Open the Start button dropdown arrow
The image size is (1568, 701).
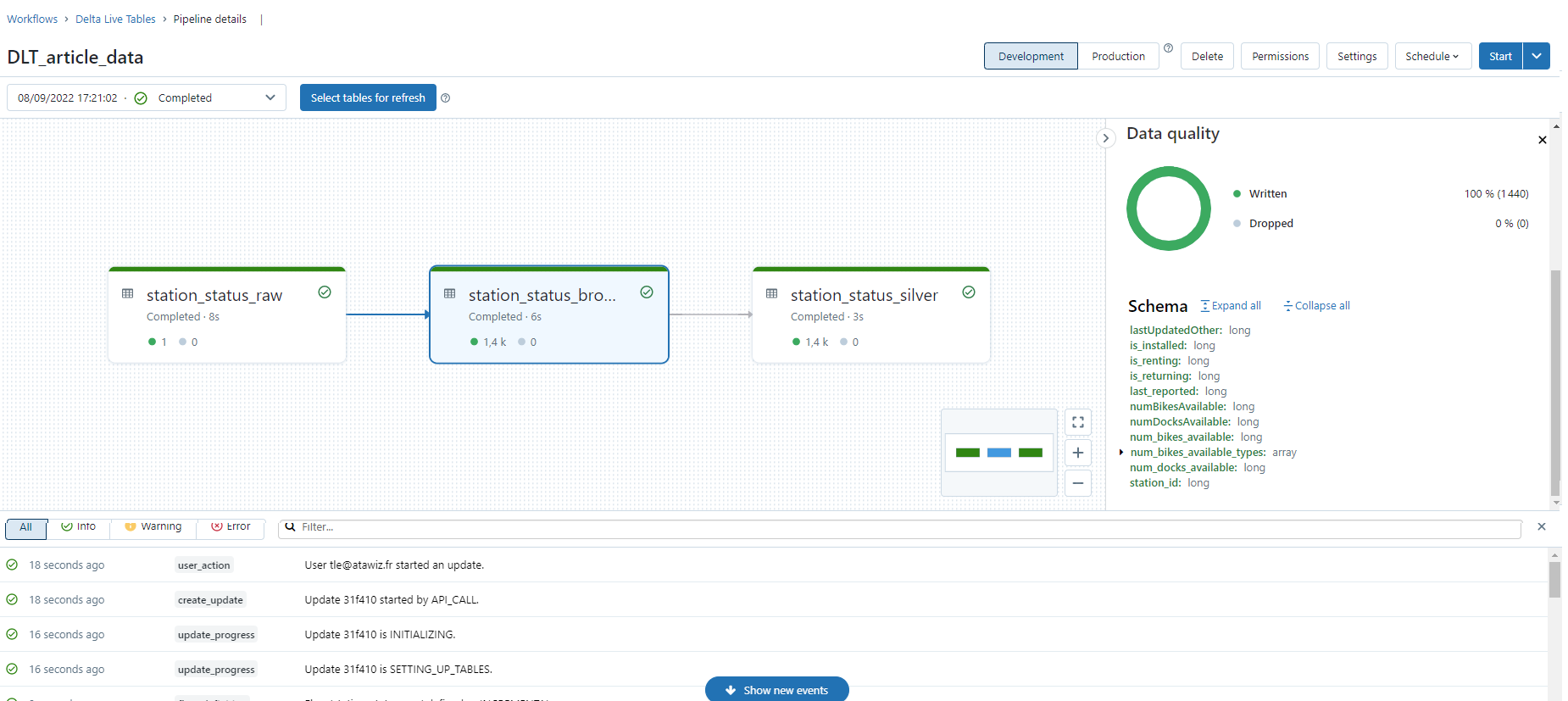[x=1536, y=57]
